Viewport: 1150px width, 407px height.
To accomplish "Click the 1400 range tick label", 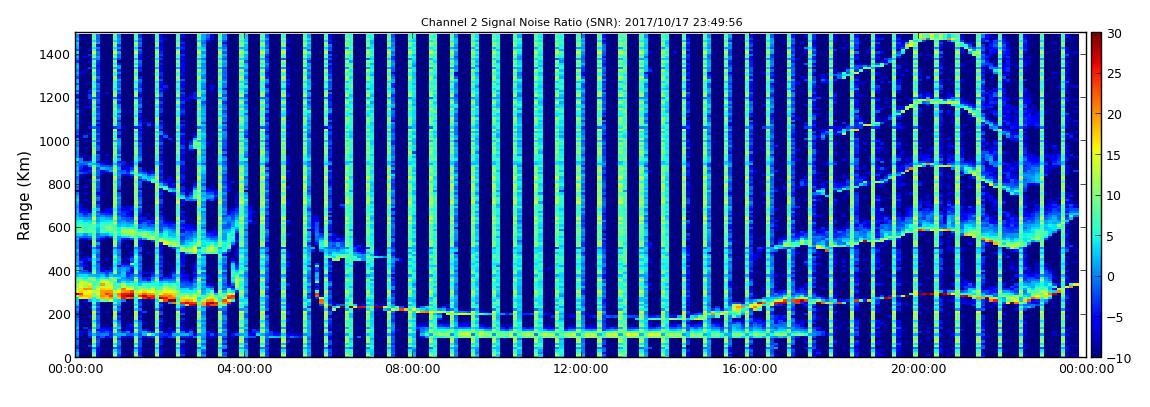I will click(x=55, y=54).
